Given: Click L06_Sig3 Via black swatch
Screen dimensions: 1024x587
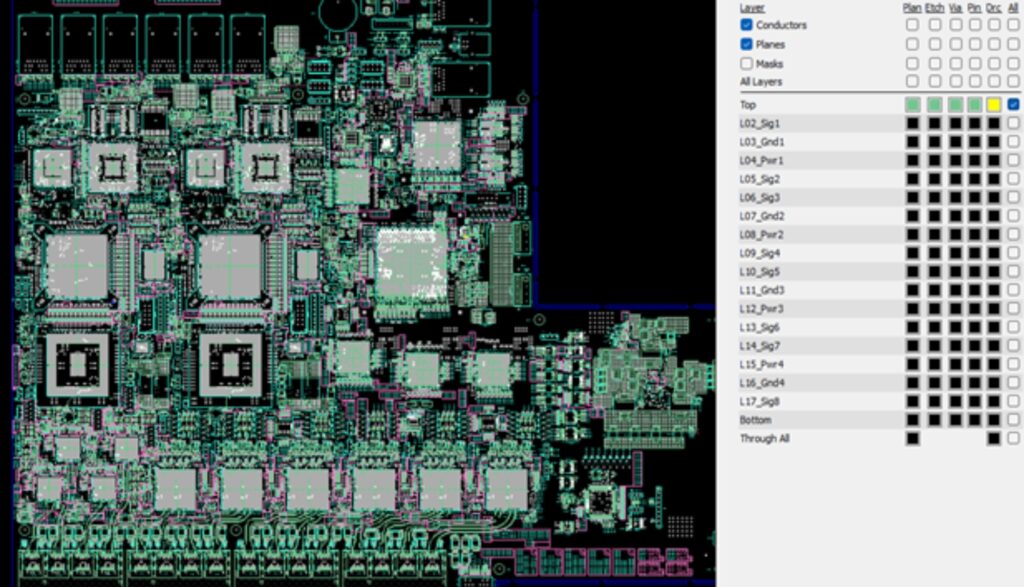Looking at the screenshot, I should [x=956, y=197].
